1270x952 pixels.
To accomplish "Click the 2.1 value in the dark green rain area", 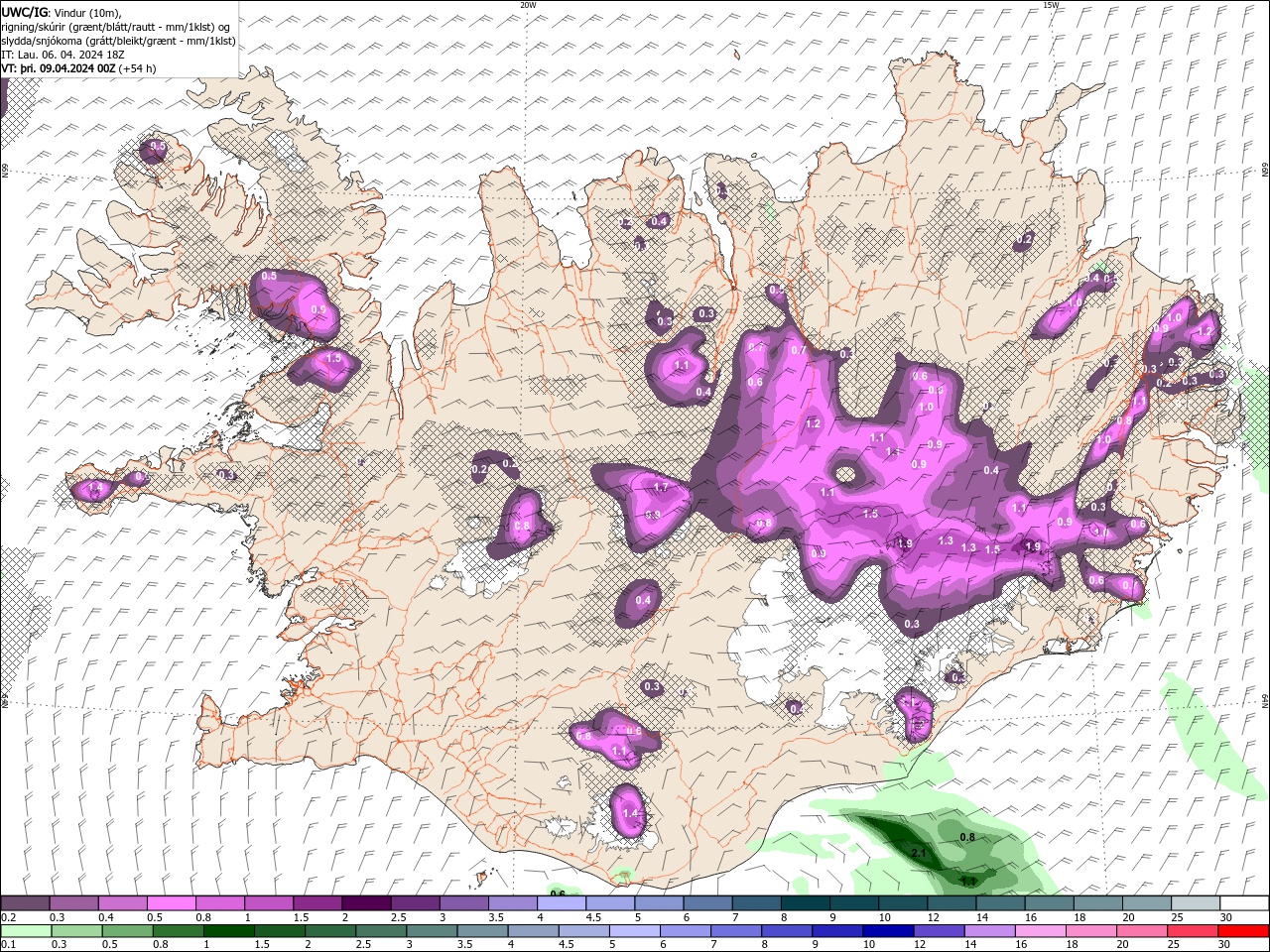I will click(x=919, y=854).
